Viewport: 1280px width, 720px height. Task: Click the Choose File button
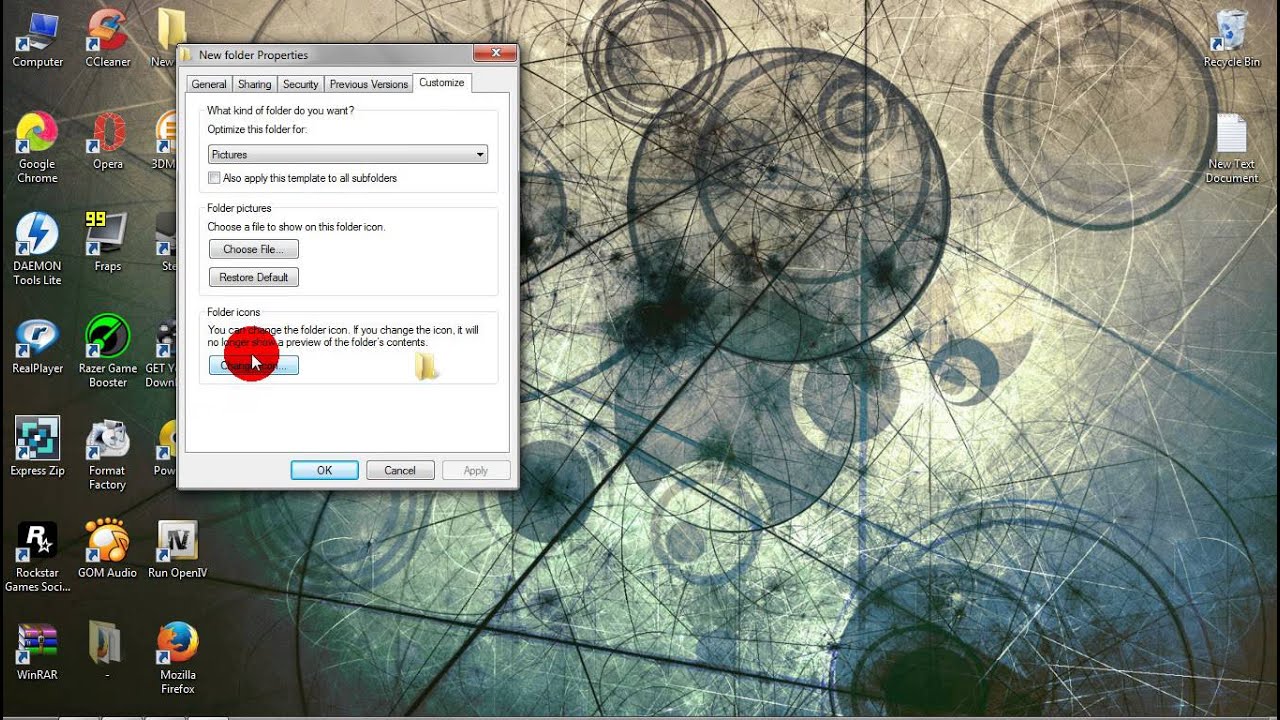point(253,249)
